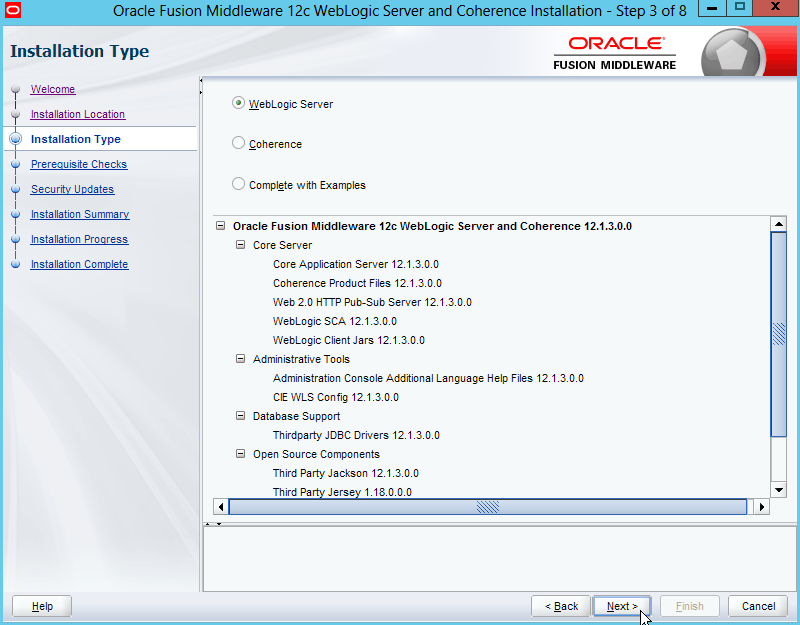The width and height of the screenshot is (800, 625).
Task: Click the scroll down arrow in the component tree
Action: (779, 489)
